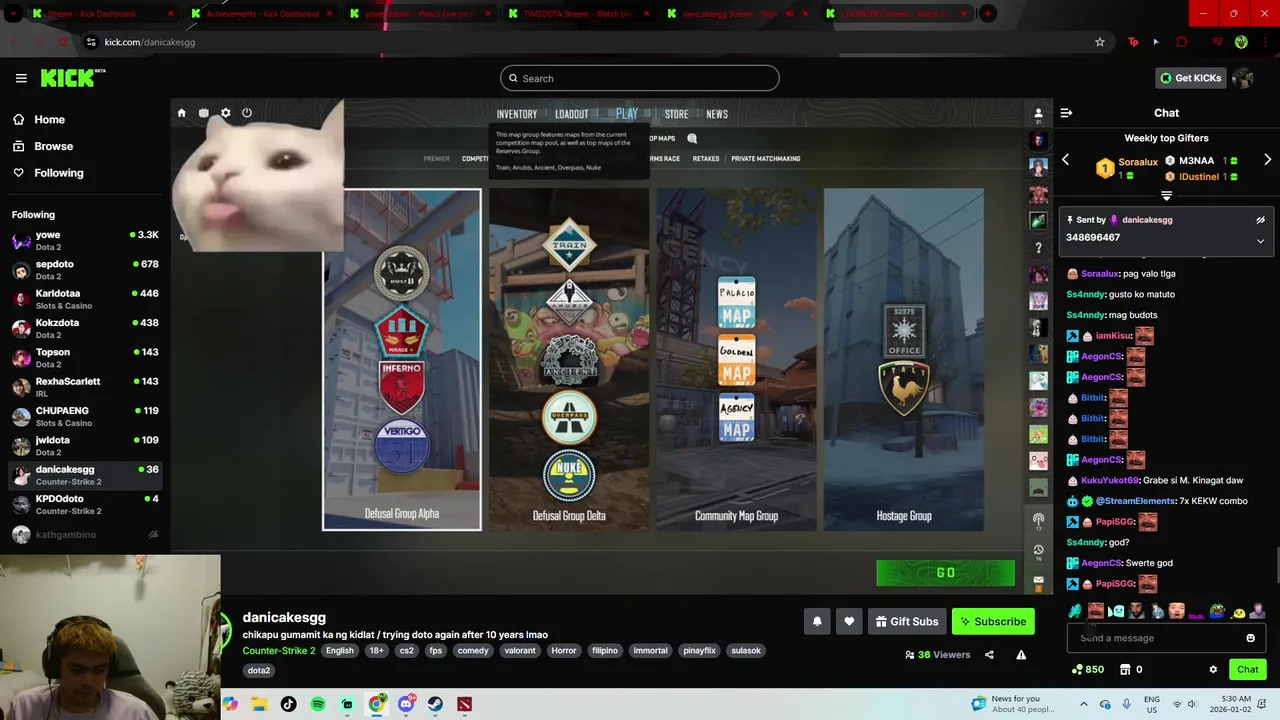Expand the top gifters panel arrow
This screenshot has width=1280, height=720.
point(1166,196)
